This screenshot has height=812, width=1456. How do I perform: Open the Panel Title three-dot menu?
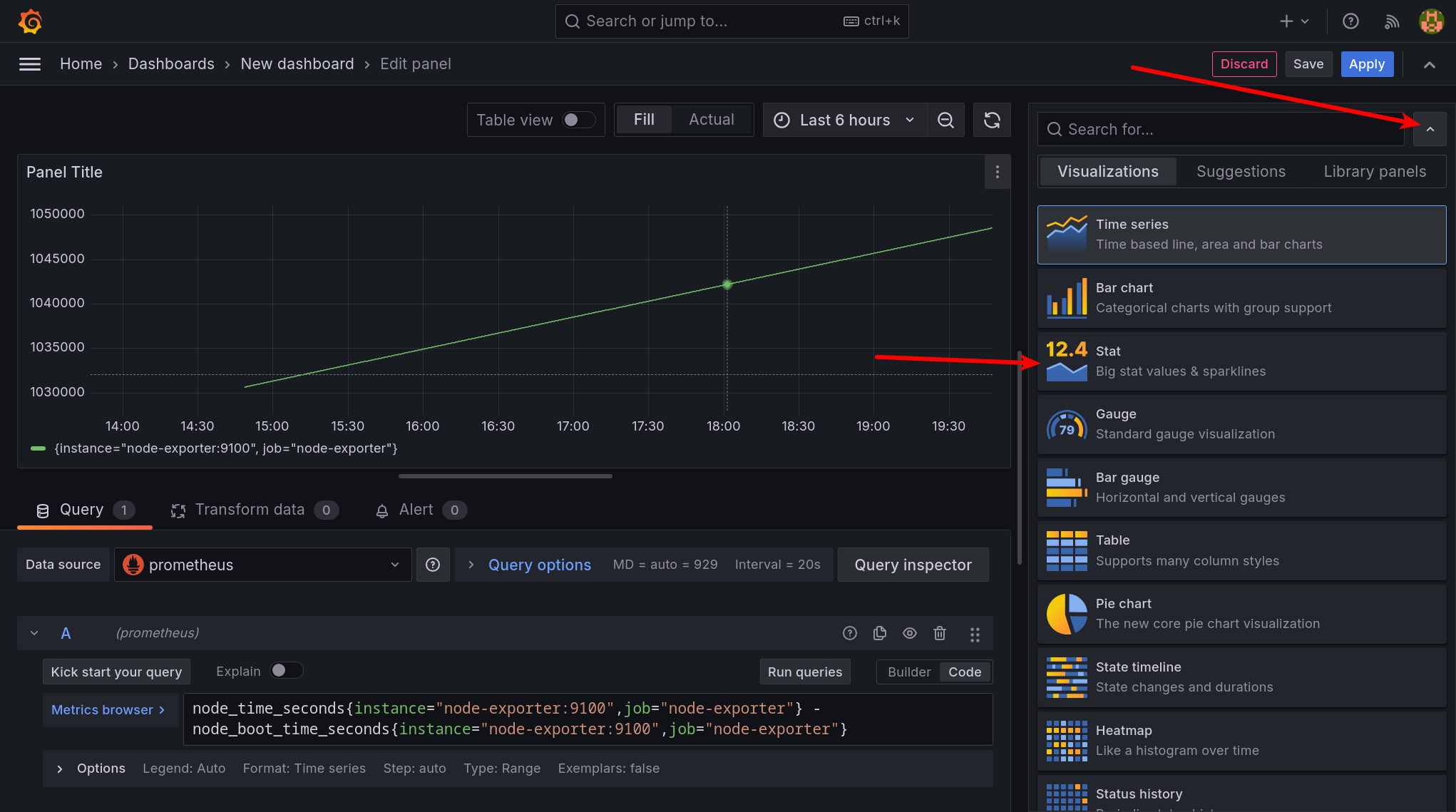coord(997,172)
